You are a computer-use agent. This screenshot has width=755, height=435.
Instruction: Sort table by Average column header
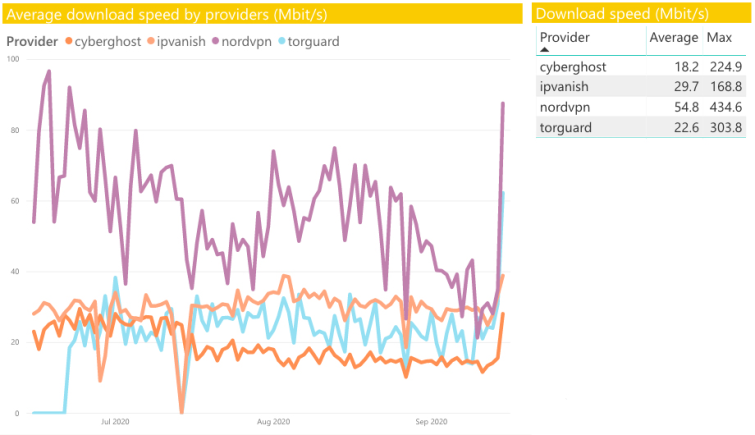674,37
